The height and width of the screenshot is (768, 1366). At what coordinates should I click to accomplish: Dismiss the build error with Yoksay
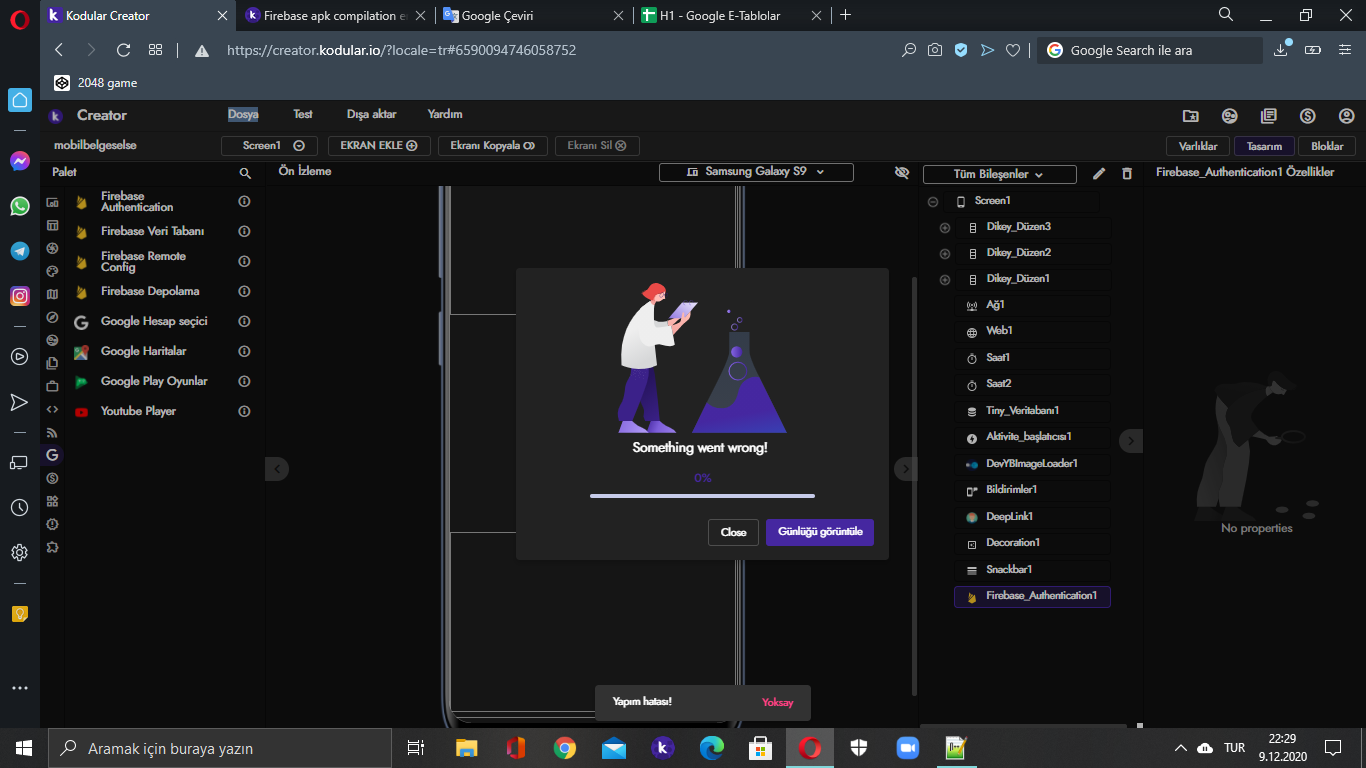click(778, 703)
